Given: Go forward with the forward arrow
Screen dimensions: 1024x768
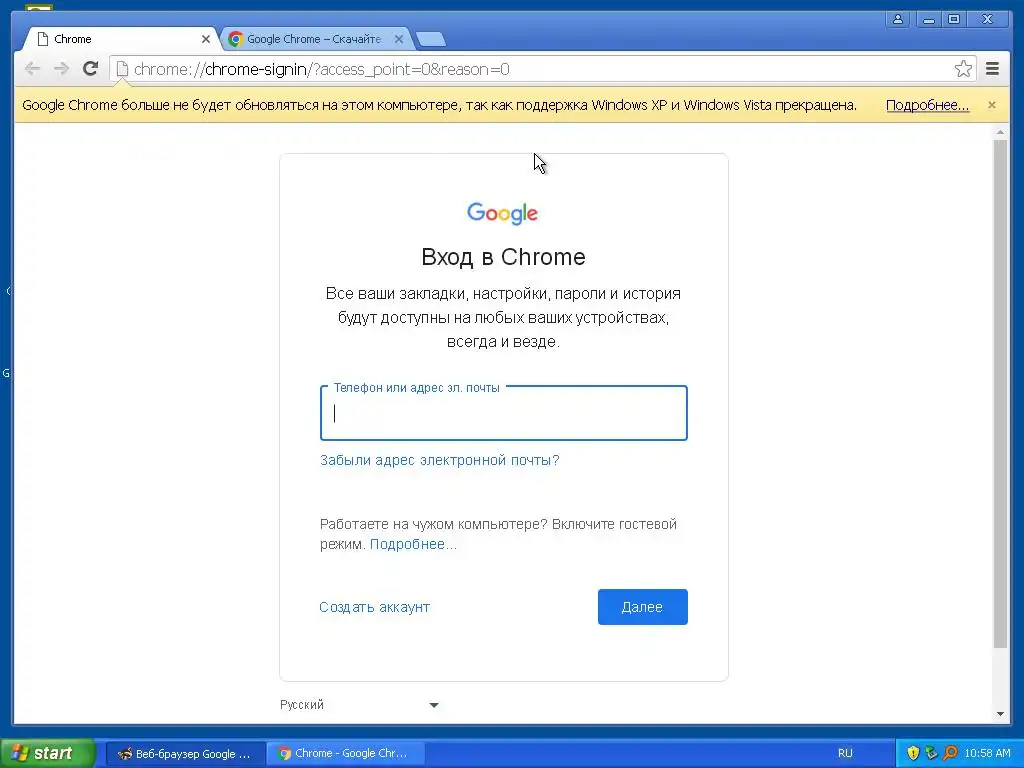Looking at the screenshot, I should 61,69.
